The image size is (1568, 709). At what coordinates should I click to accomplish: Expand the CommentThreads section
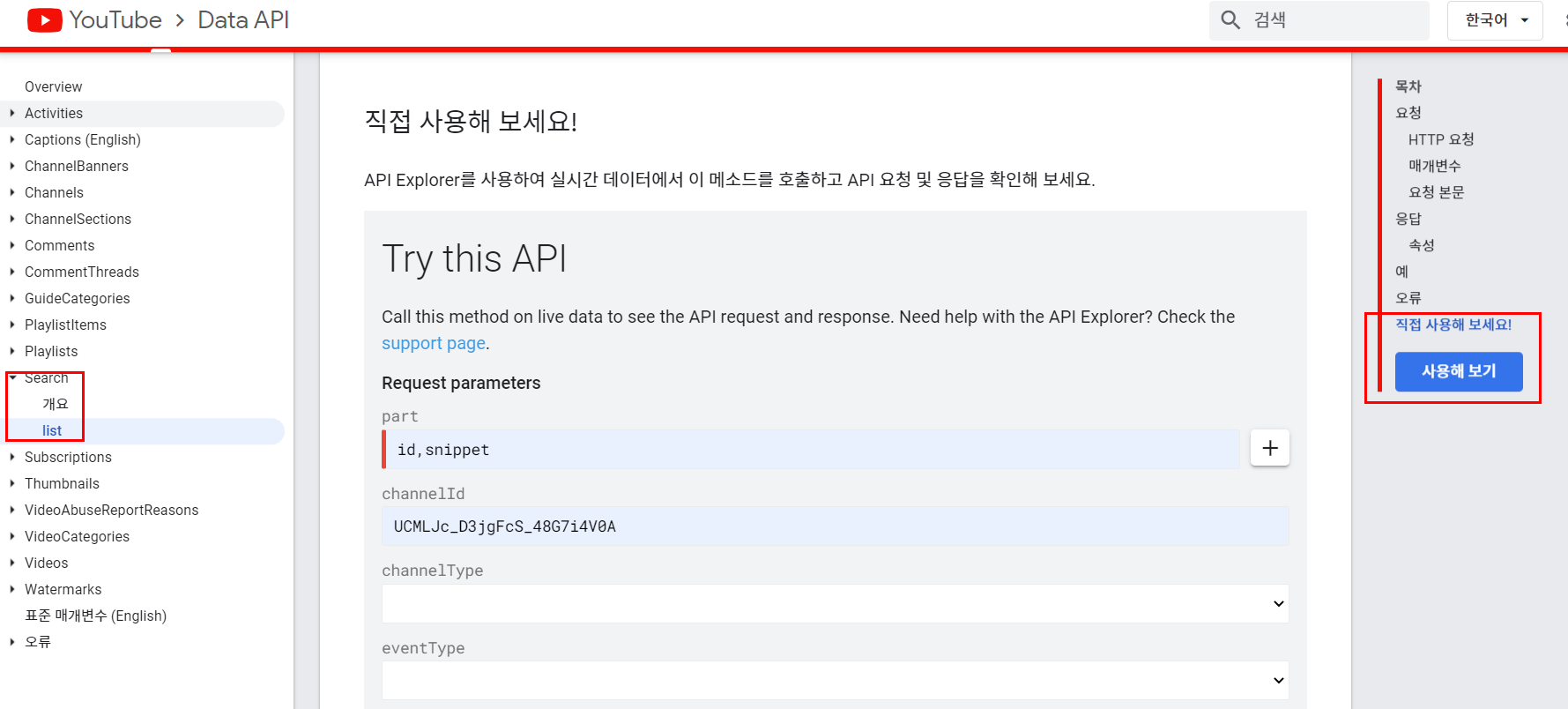point(12,272)
